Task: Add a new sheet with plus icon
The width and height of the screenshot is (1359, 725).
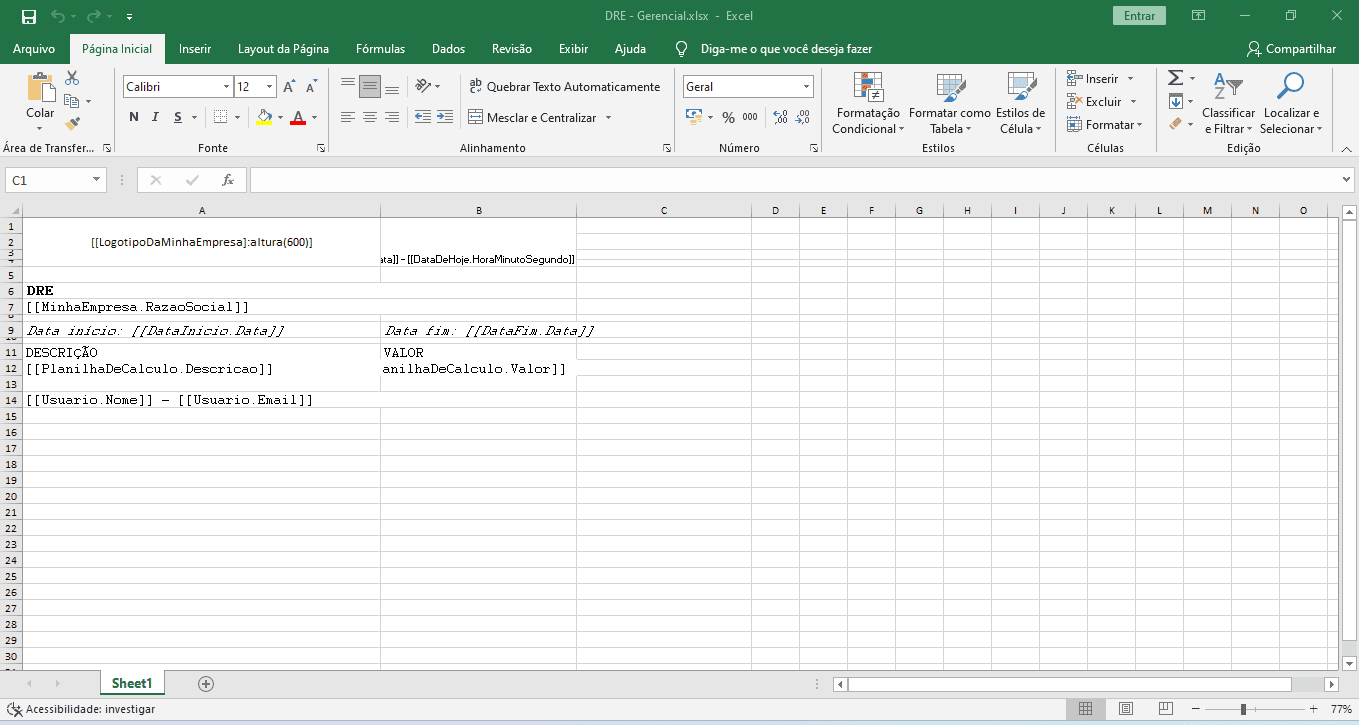Action: [x=206, y=684]
